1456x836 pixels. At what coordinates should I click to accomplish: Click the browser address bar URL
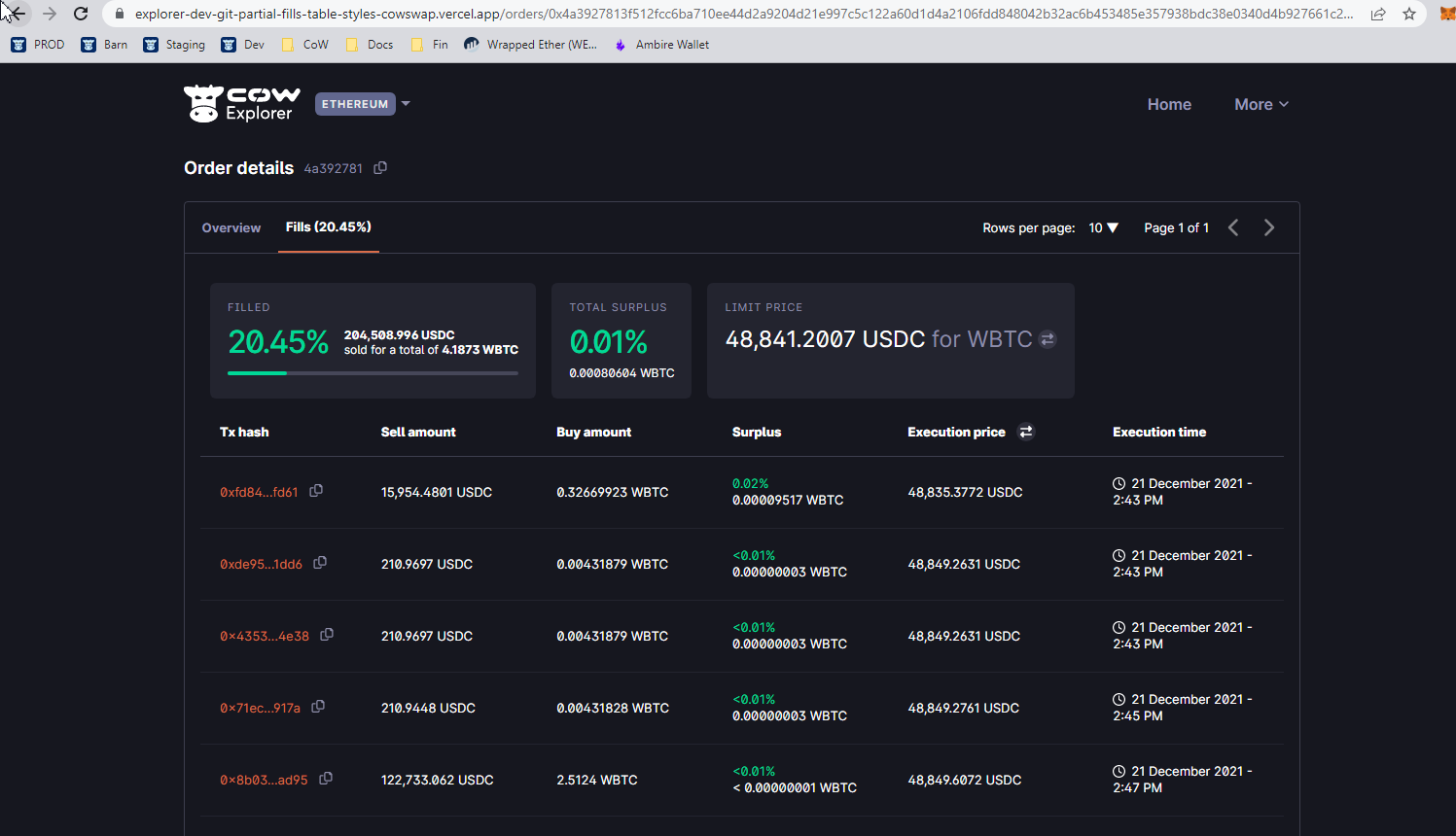pos(743,14)
